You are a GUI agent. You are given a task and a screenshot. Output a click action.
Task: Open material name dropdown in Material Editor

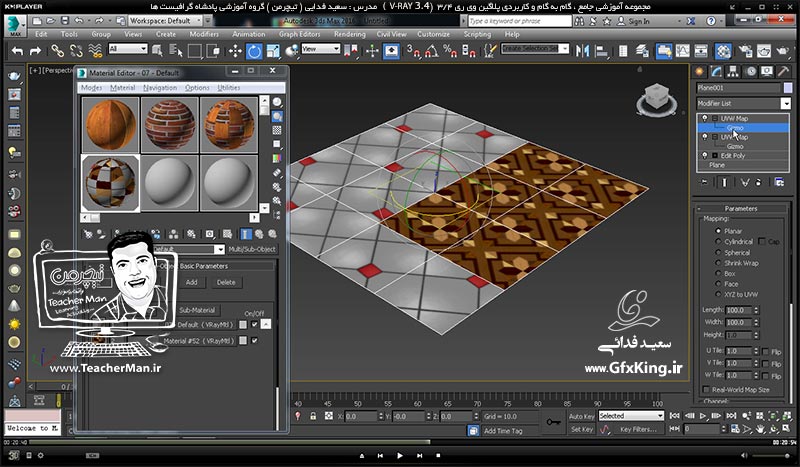tap(219, 249)
